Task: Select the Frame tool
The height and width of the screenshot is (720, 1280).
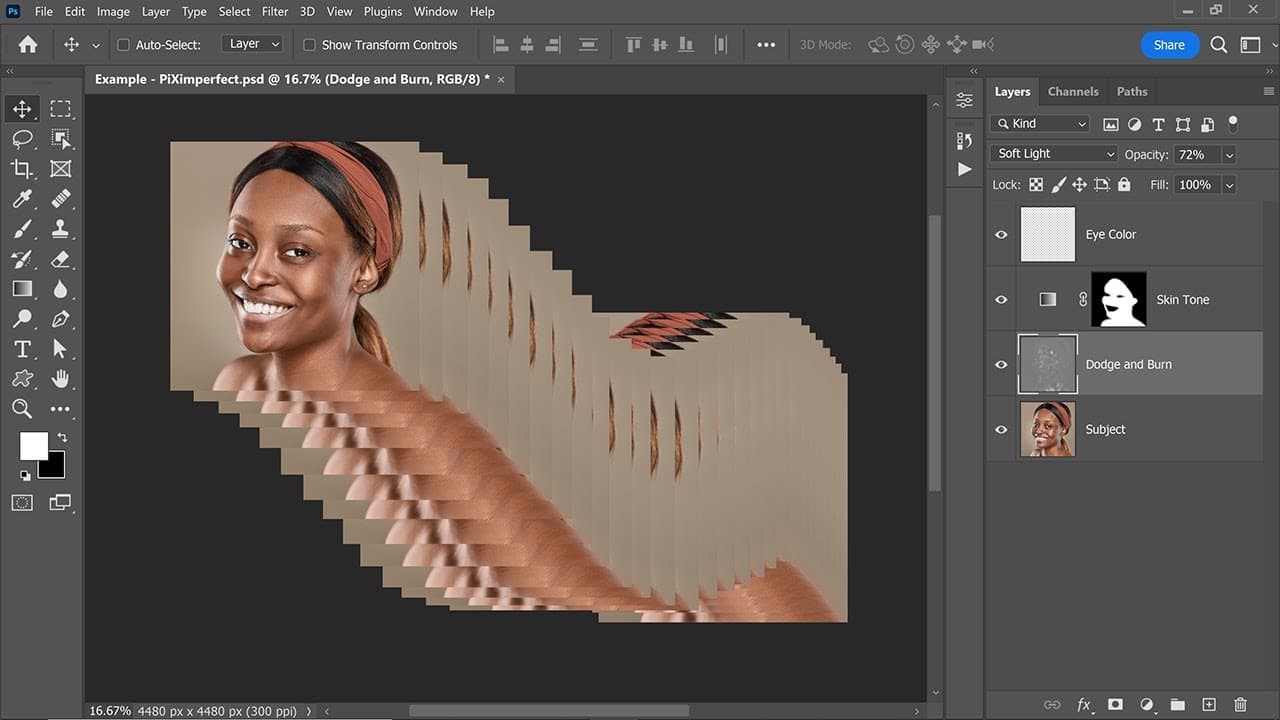Action: click(x=61, y=169)
